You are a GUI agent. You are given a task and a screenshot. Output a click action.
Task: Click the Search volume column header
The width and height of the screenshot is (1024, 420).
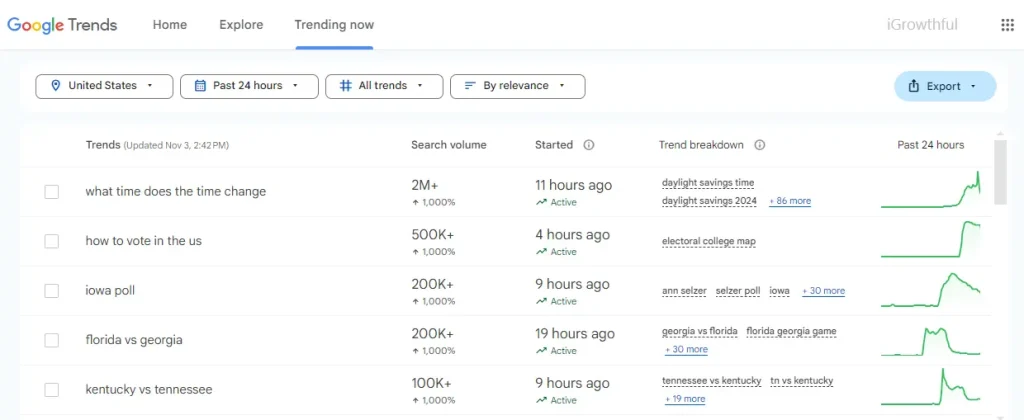pos(449,145)
